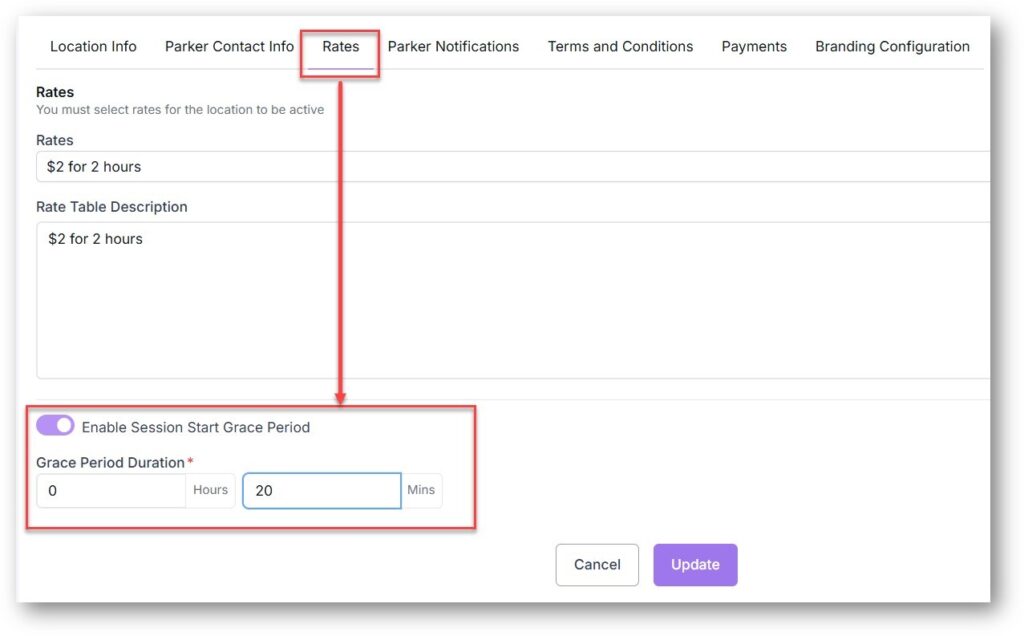1024x636 pixels.
Task: Click the Grace Period Duration field label
Action: 110,462
